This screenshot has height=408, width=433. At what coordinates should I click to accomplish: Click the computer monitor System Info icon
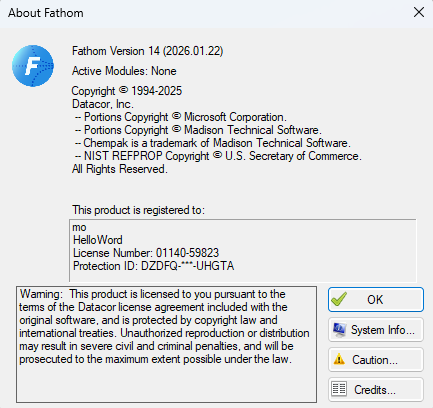coord(340,330)
